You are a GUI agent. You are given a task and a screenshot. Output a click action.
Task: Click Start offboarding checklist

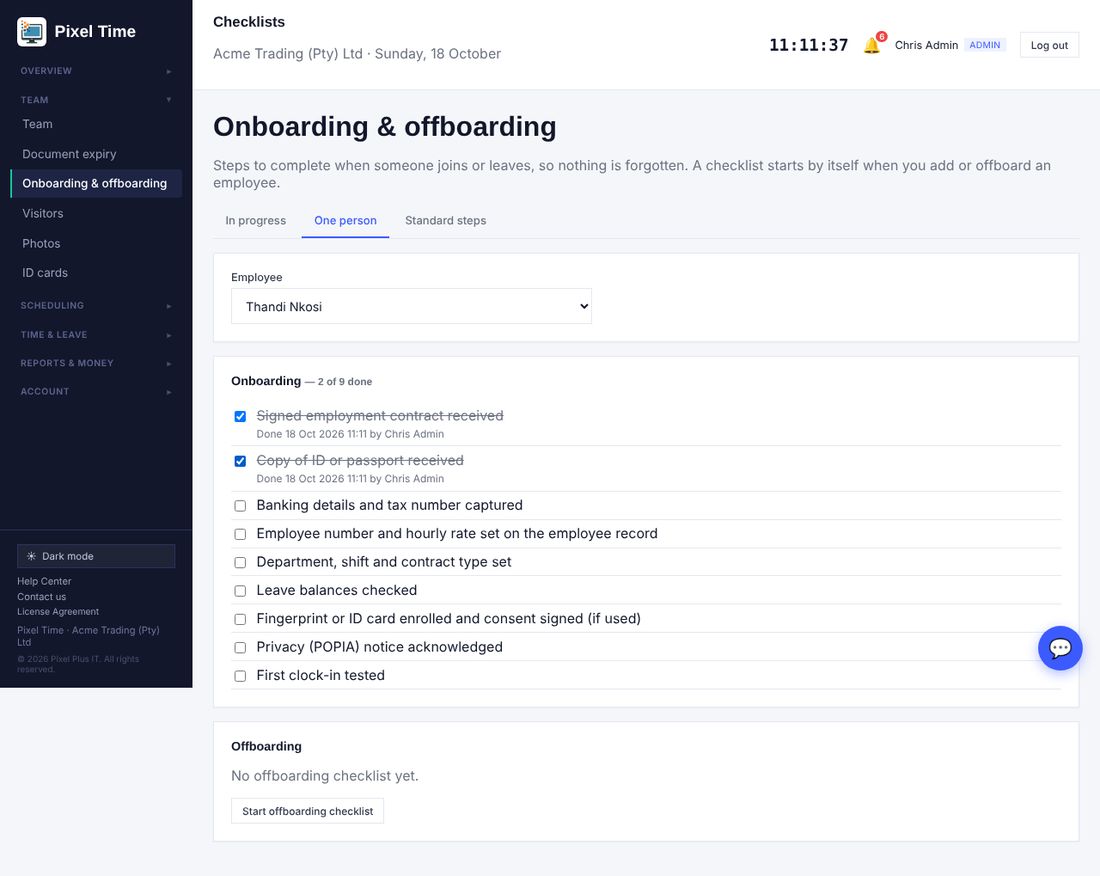[307, 811]
